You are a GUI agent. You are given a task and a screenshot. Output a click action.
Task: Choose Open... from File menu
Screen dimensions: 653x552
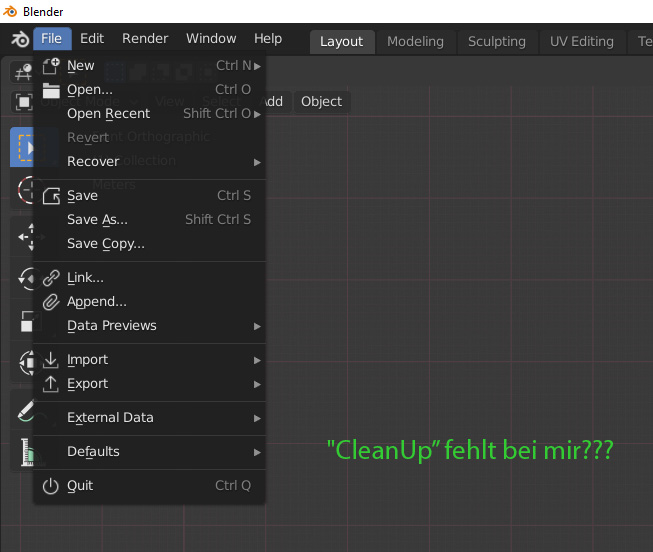click(x=150, y=90)
